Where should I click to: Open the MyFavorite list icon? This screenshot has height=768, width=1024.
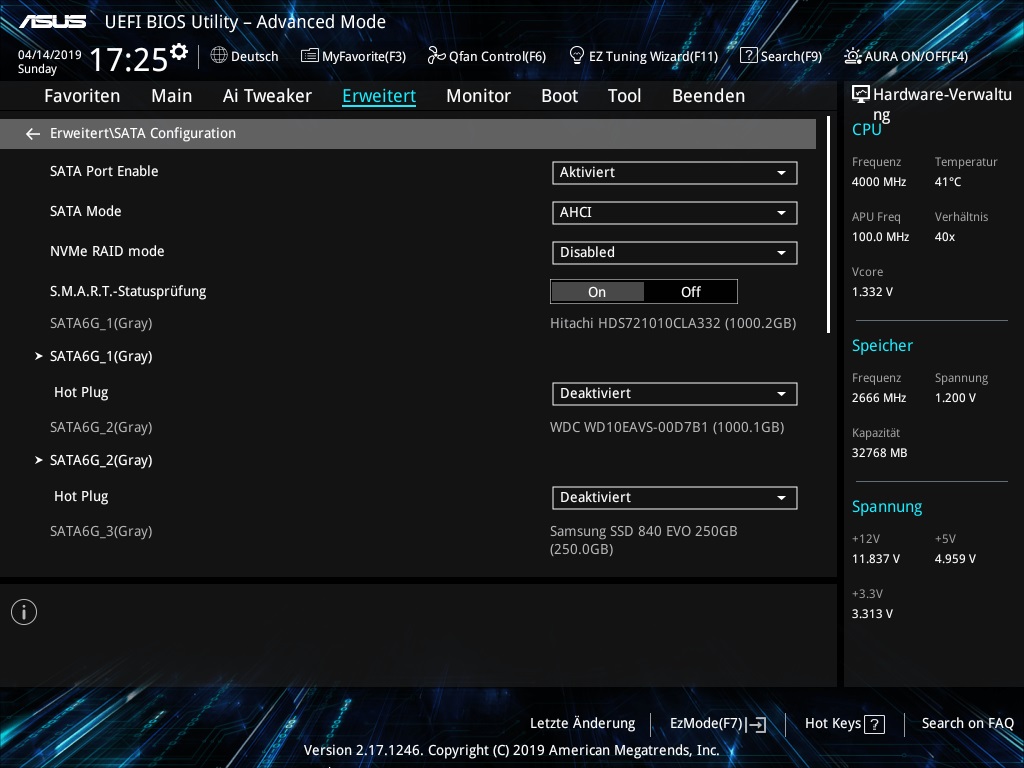pos(310,56)
